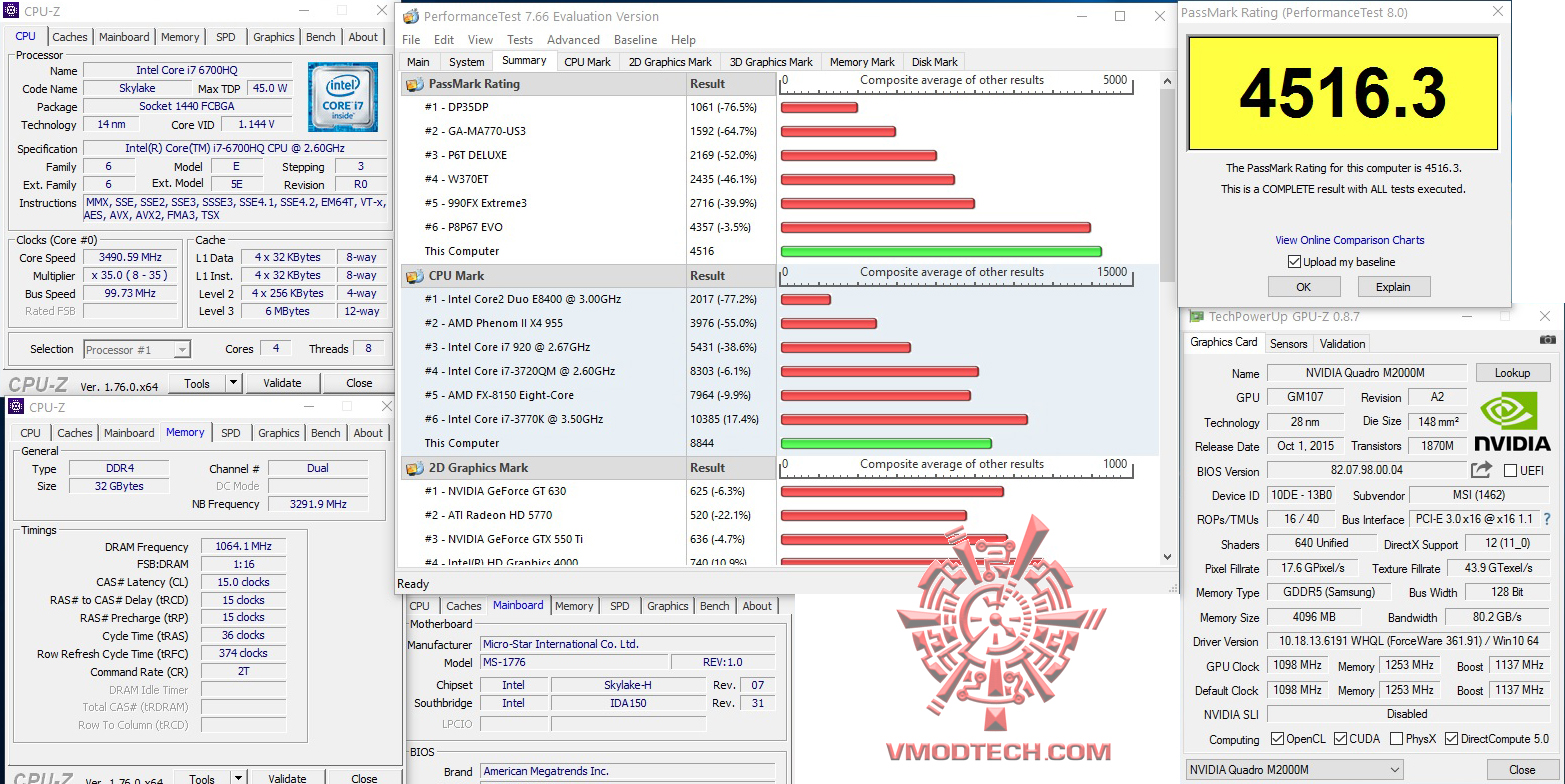Open the SPD tab in the CPU-Z Memory window
This screenshot has height=784, width=1565.
(231, 433)
